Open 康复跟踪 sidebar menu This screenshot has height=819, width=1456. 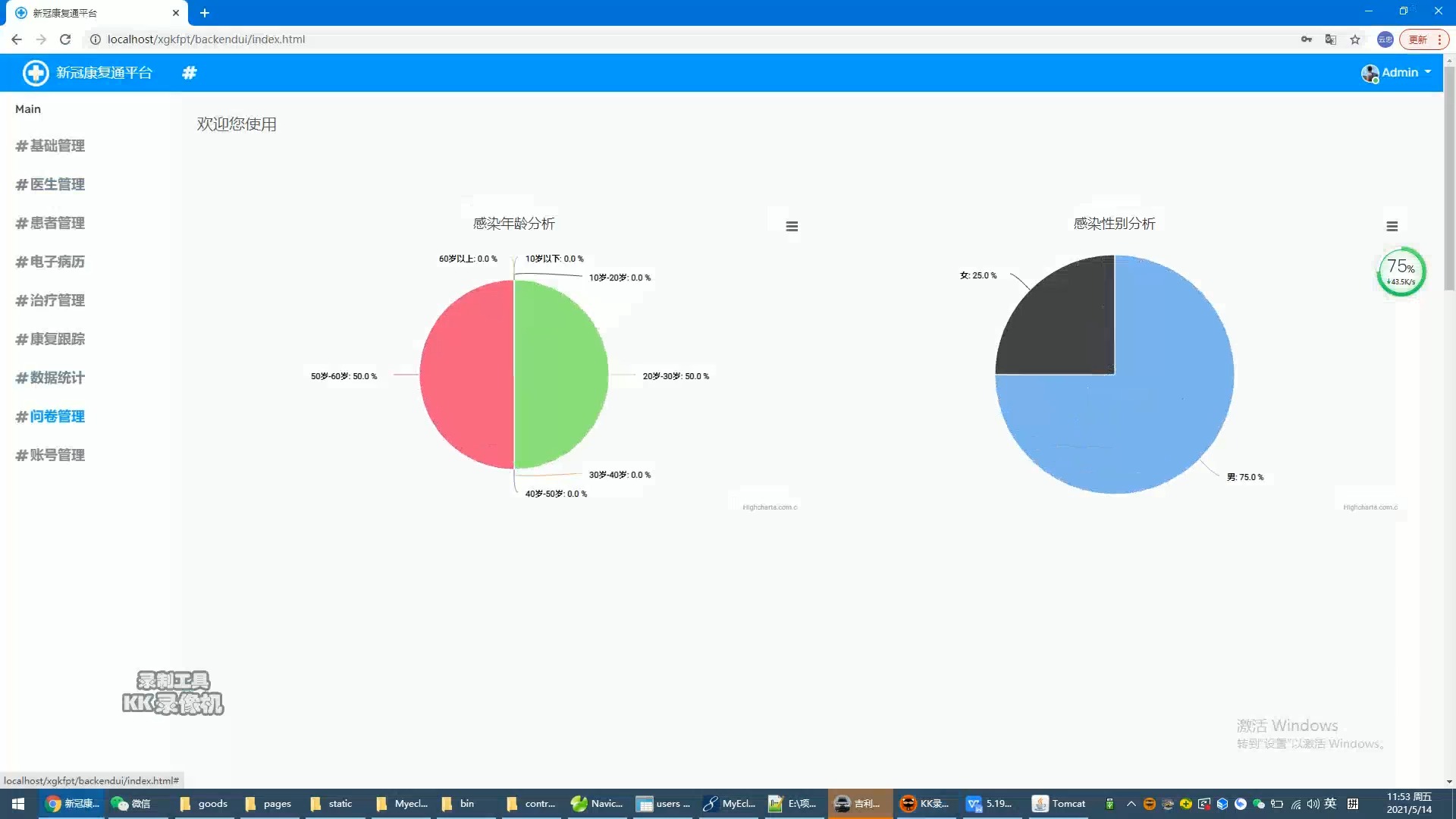click(50, 339)
